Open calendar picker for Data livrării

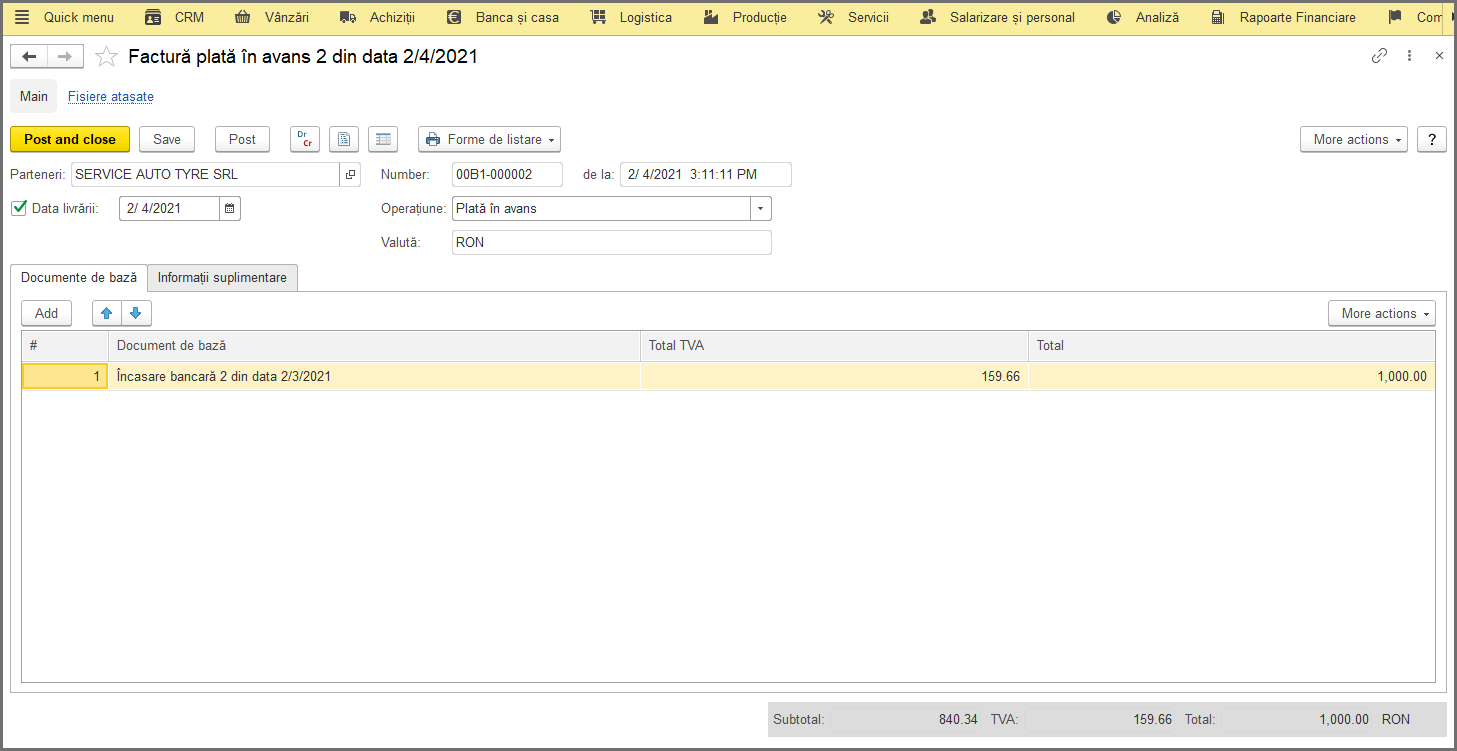point(229,208)
